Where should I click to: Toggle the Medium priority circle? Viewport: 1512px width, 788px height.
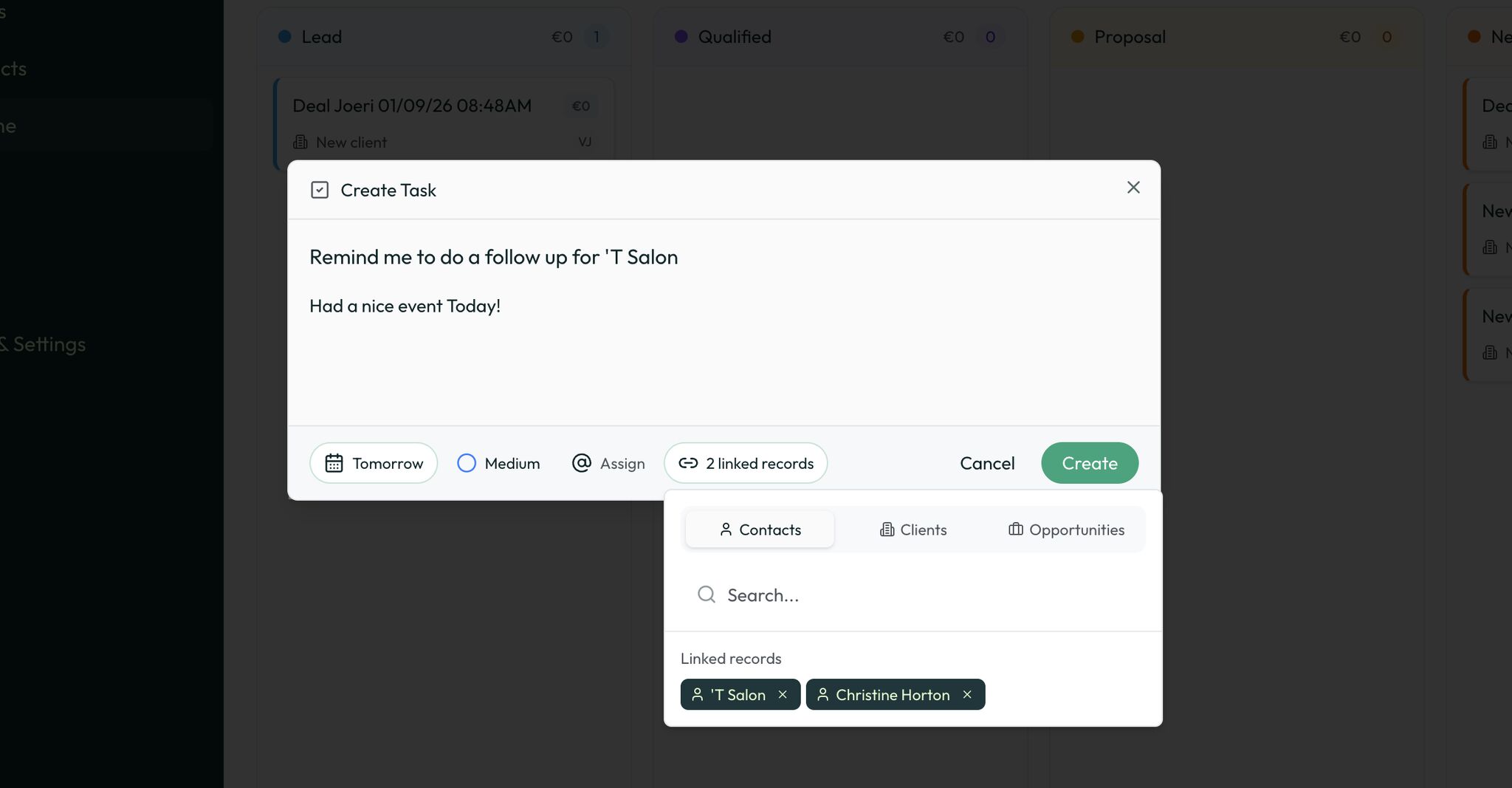467,464
